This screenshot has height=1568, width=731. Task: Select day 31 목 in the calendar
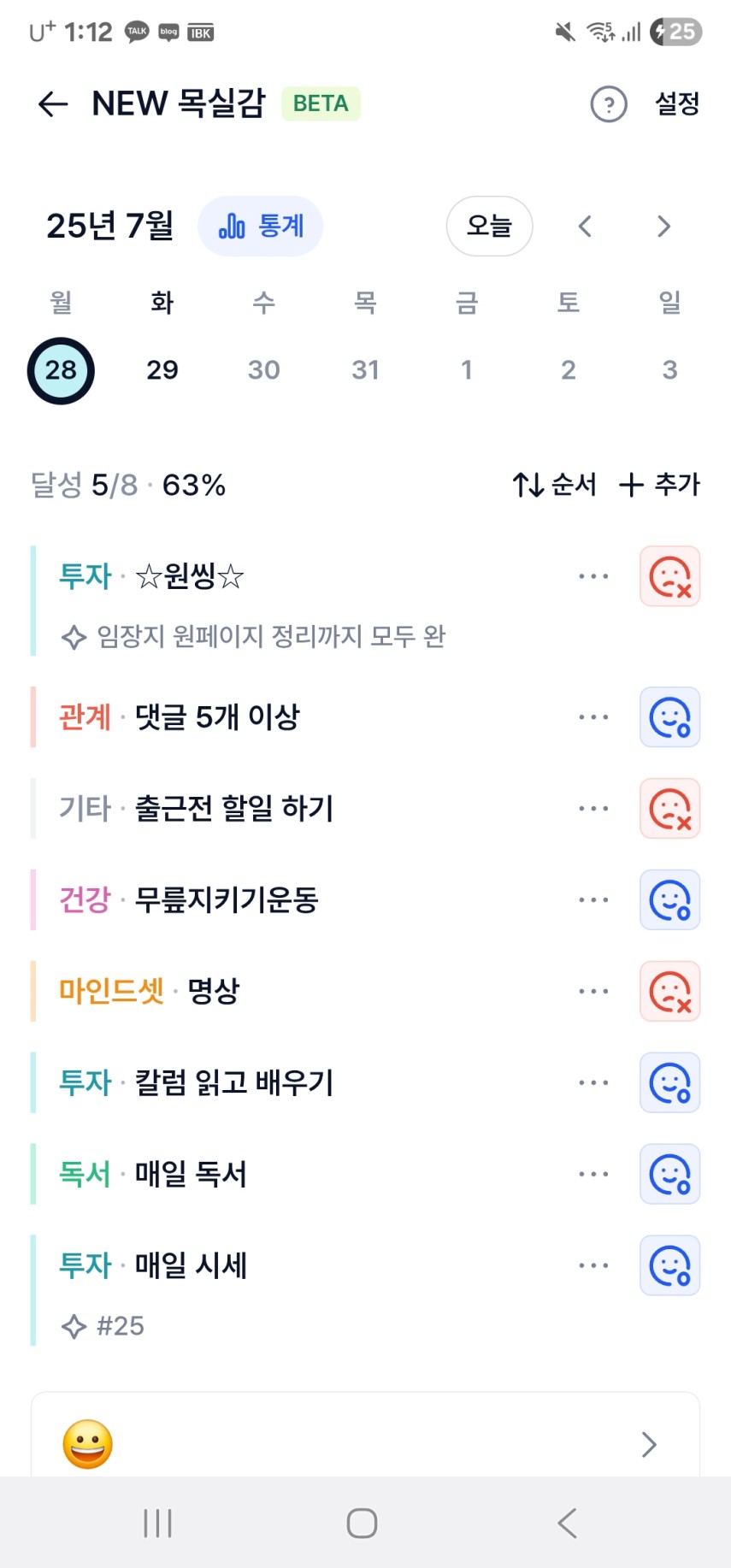365,369
